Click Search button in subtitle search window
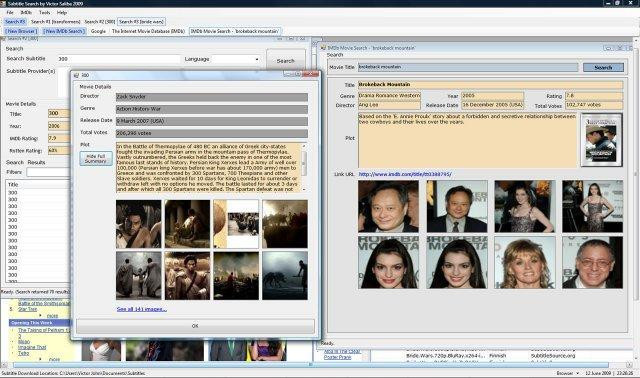 (285, 61)
